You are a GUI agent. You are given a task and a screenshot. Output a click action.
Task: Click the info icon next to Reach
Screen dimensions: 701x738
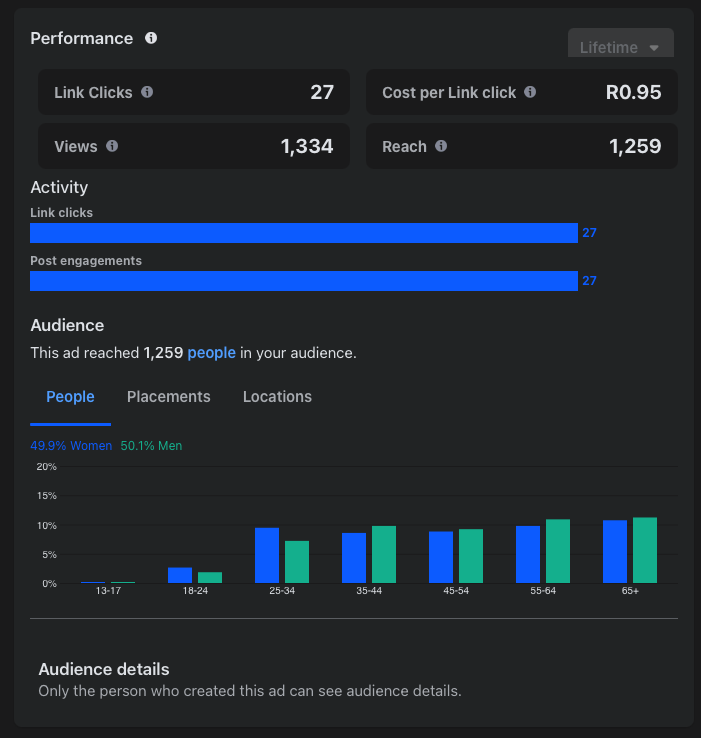[441, 146]
